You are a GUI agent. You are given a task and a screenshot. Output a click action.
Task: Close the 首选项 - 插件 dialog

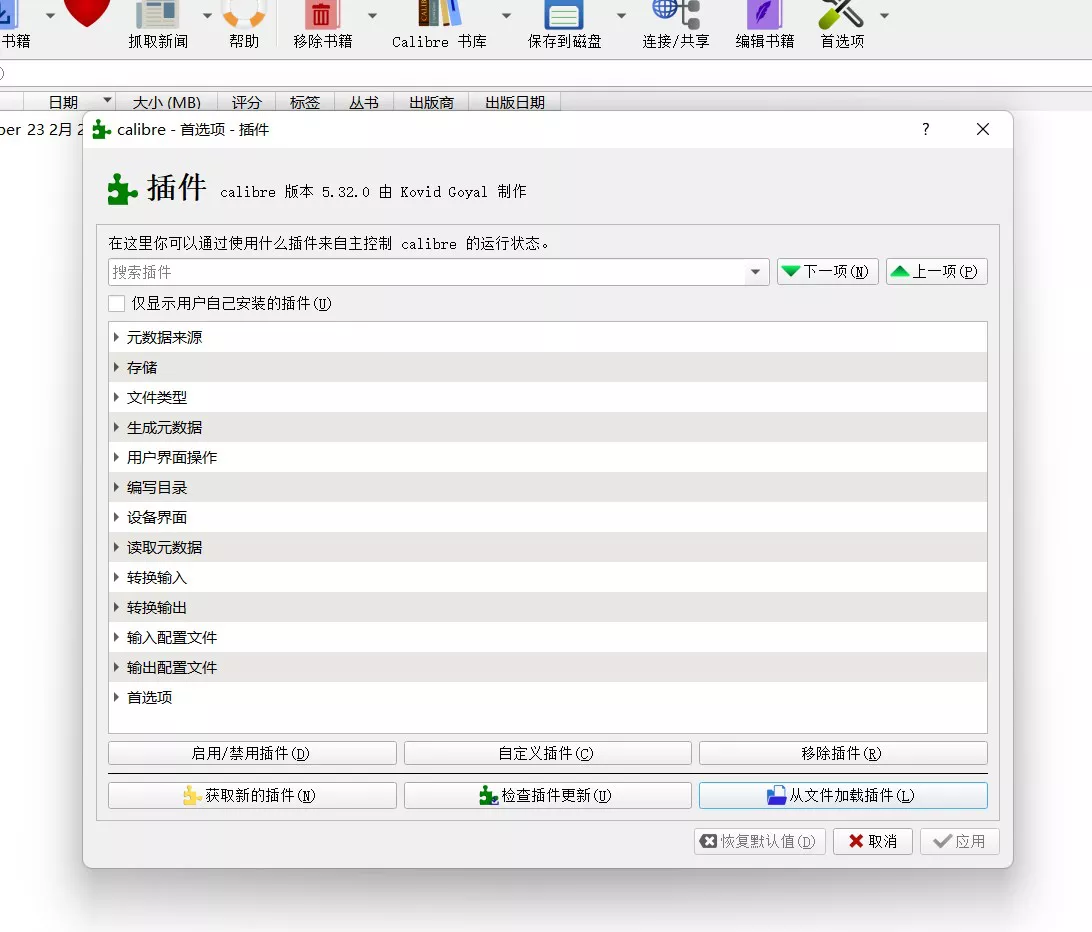tap(983, 129)
